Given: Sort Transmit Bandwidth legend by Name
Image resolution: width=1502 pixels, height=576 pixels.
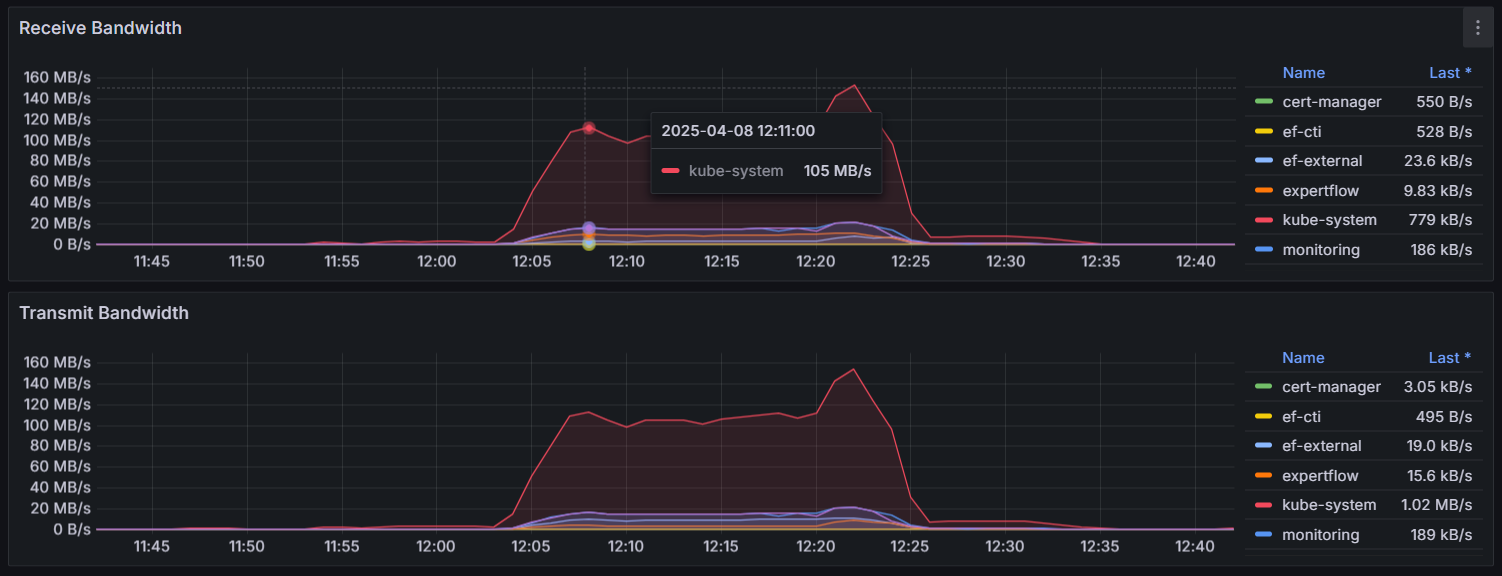Looking at the screenshot, I should 1303,358.
